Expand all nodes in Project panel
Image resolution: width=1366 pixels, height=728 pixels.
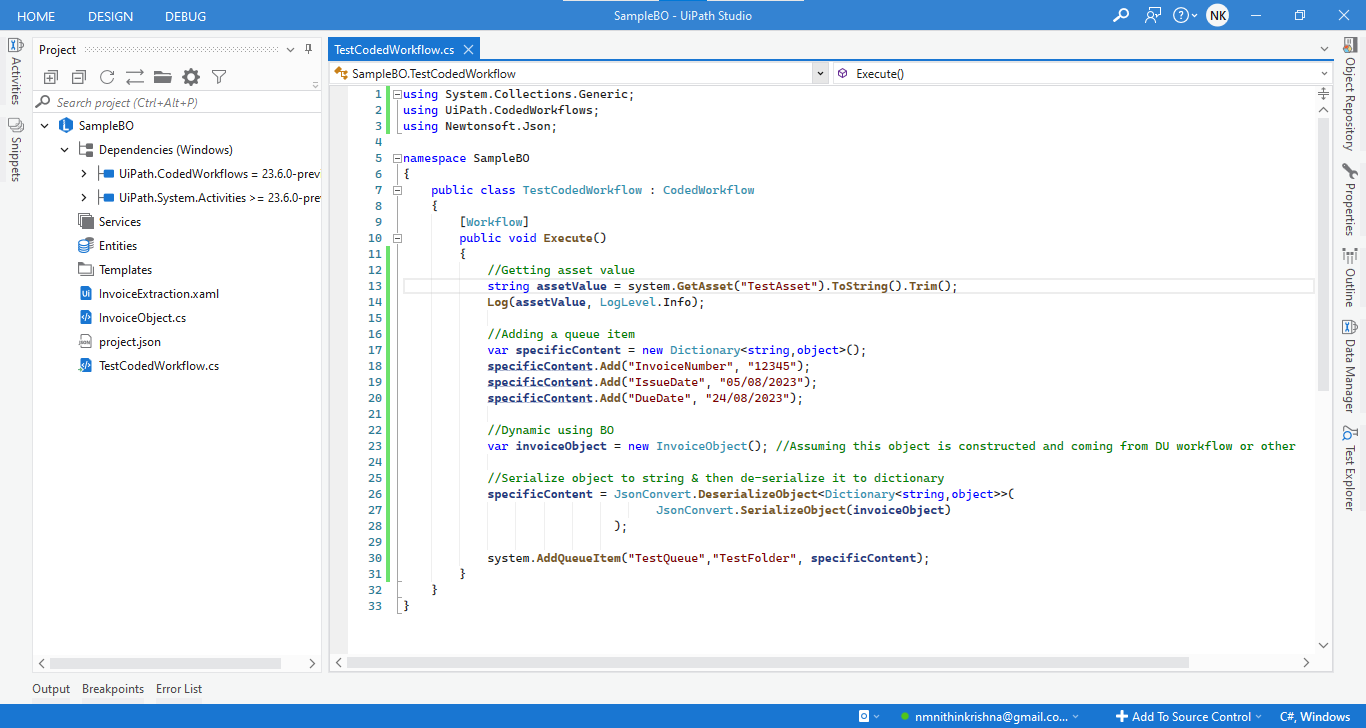coord(51,77)
